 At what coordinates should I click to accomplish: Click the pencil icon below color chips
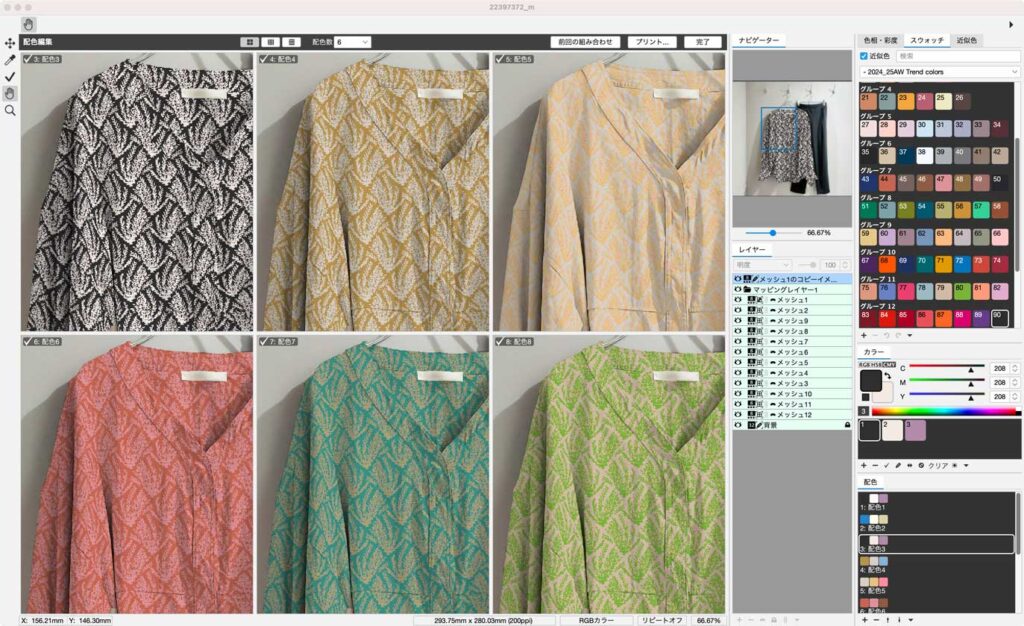click(x=898, y=465)
